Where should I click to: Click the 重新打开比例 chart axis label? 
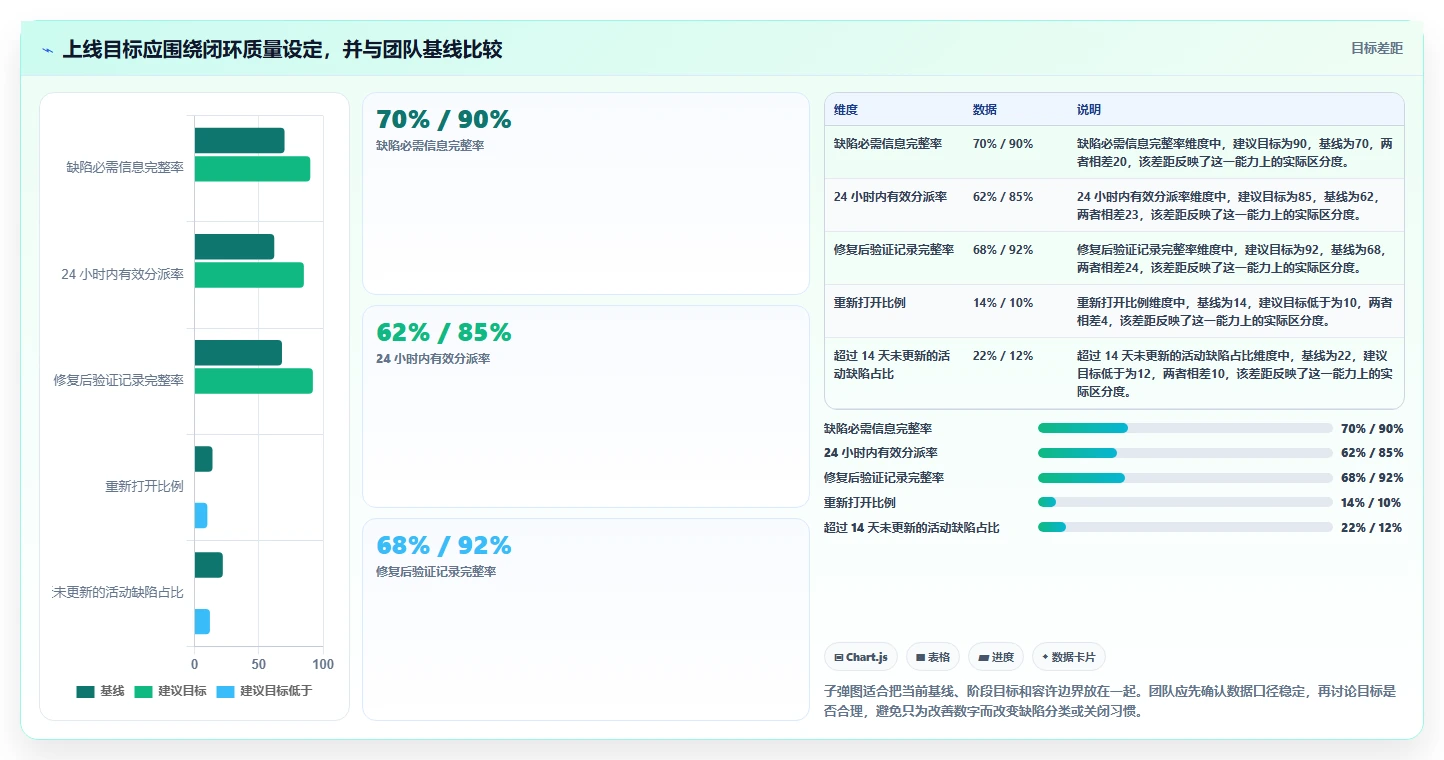145,487
